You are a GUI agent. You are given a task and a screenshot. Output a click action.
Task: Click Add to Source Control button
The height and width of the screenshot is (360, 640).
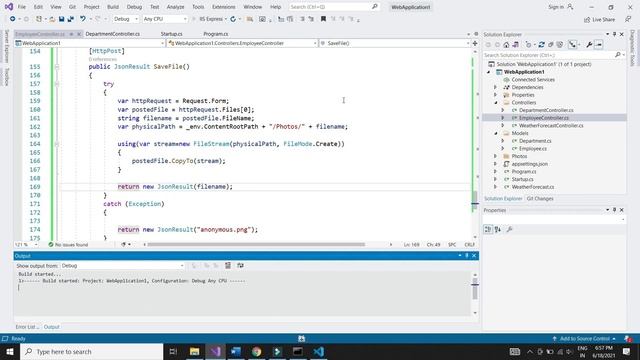(x=584, y=339)
